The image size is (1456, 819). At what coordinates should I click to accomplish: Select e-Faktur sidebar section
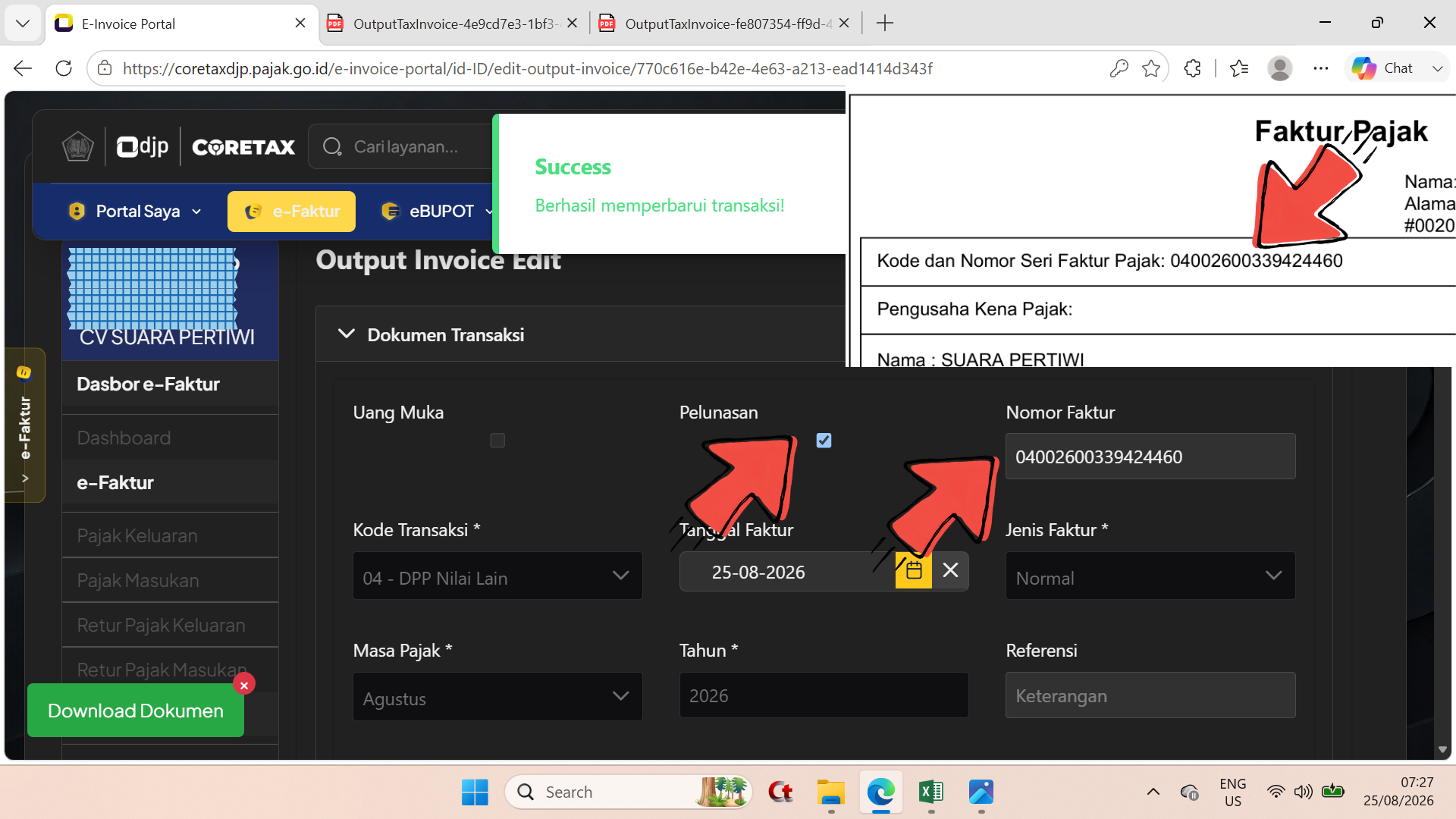tap(115, 482)
